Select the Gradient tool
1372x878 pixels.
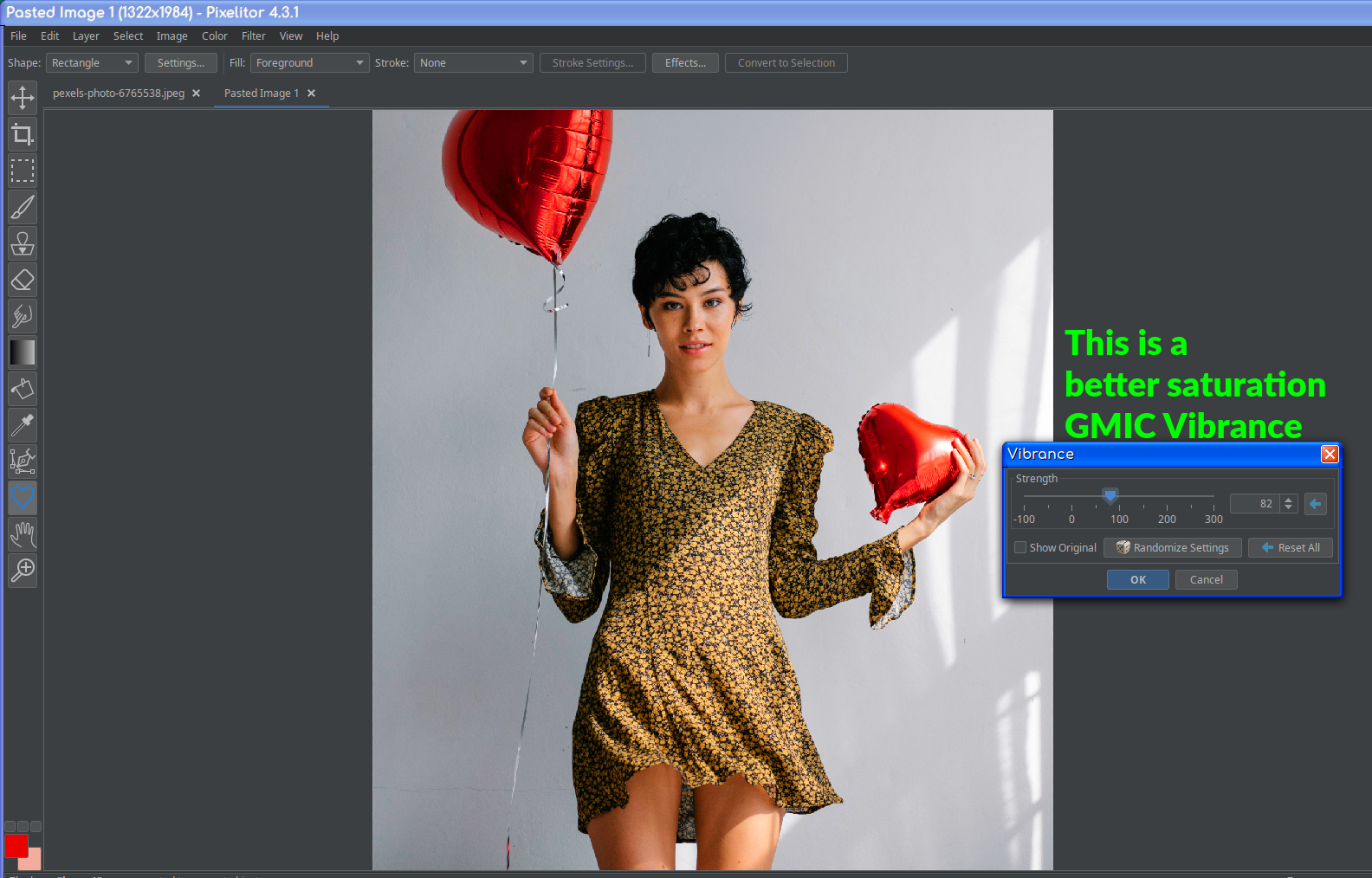point(23,352)
